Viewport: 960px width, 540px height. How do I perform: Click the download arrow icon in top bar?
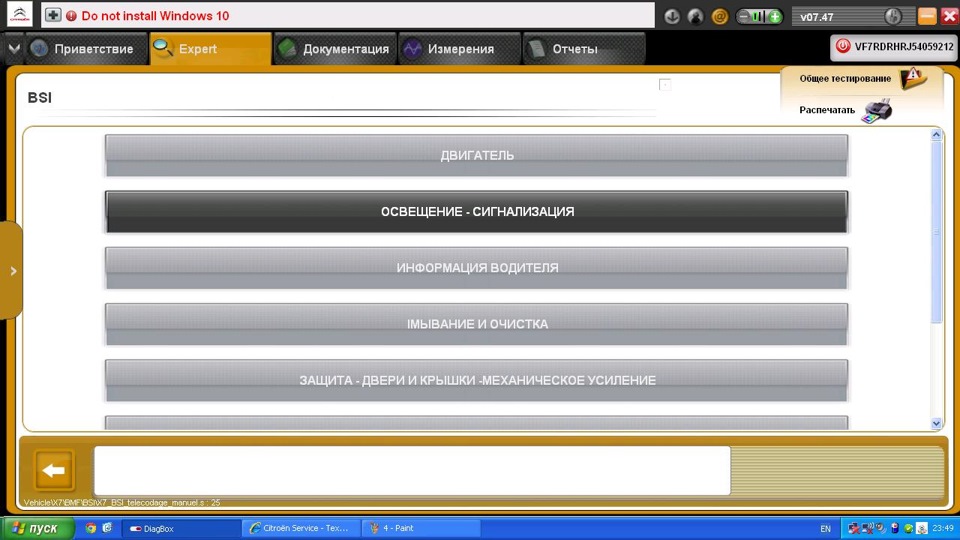pos(672,17)
